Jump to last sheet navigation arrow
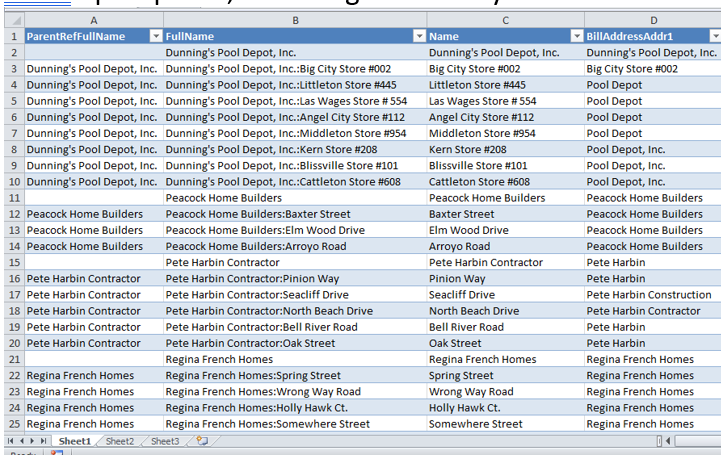The image size is (721, 461). pos(44,441)
